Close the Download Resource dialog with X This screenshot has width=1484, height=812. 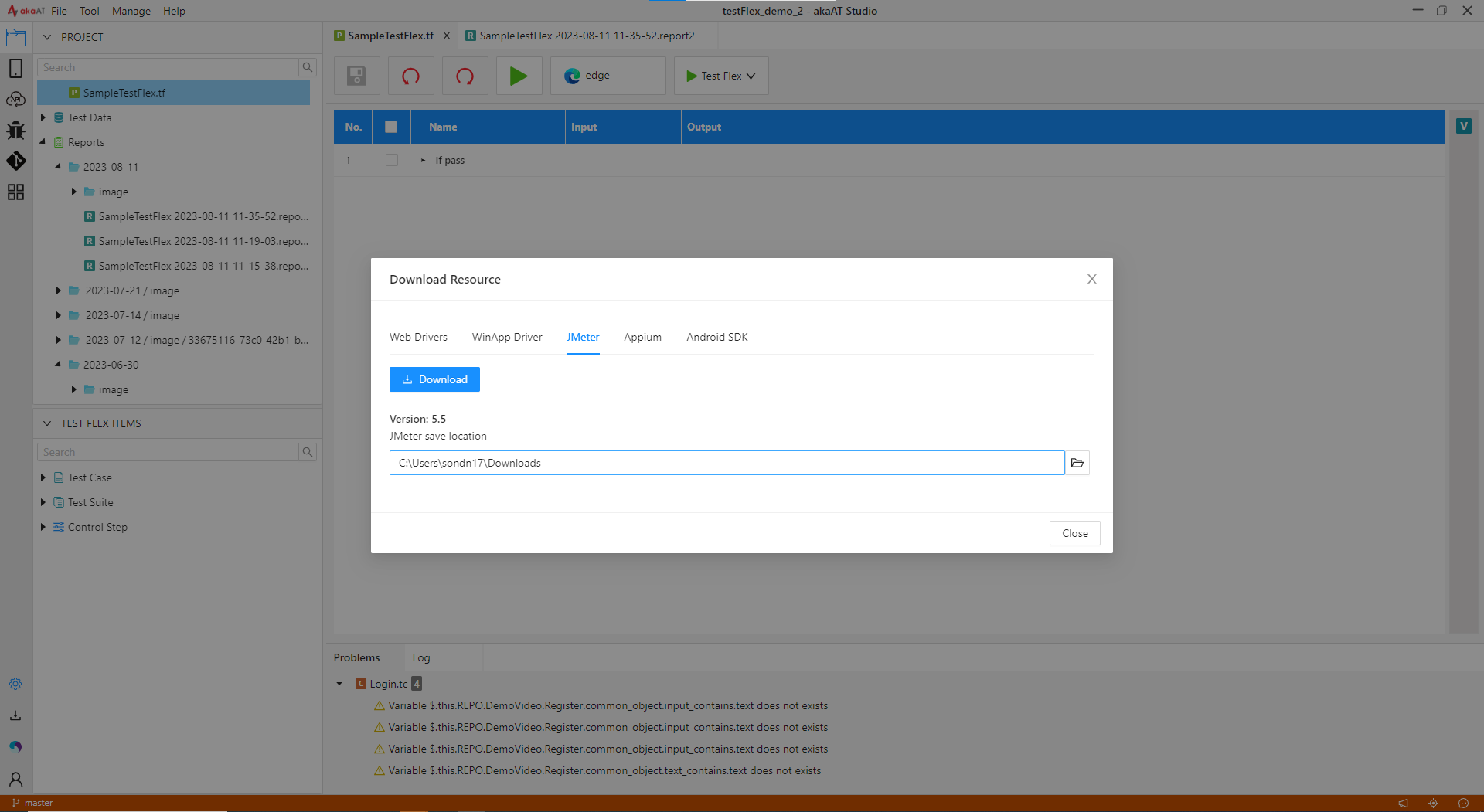pyautogui.click(x=1091, y=279)
